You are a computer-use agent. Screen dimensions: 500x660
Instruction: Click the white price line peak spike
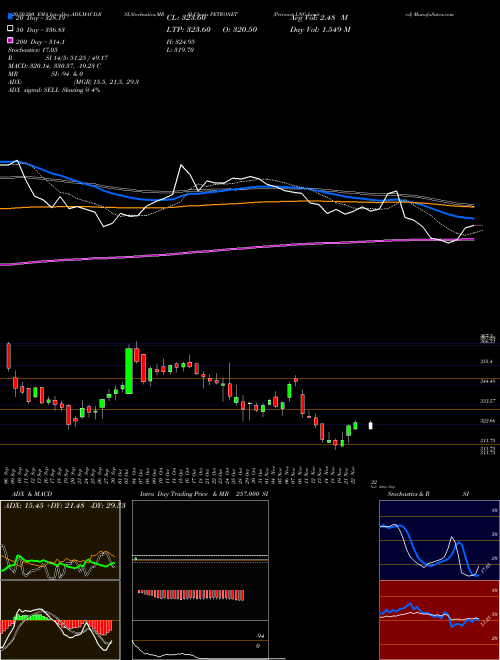click(181, 165)
